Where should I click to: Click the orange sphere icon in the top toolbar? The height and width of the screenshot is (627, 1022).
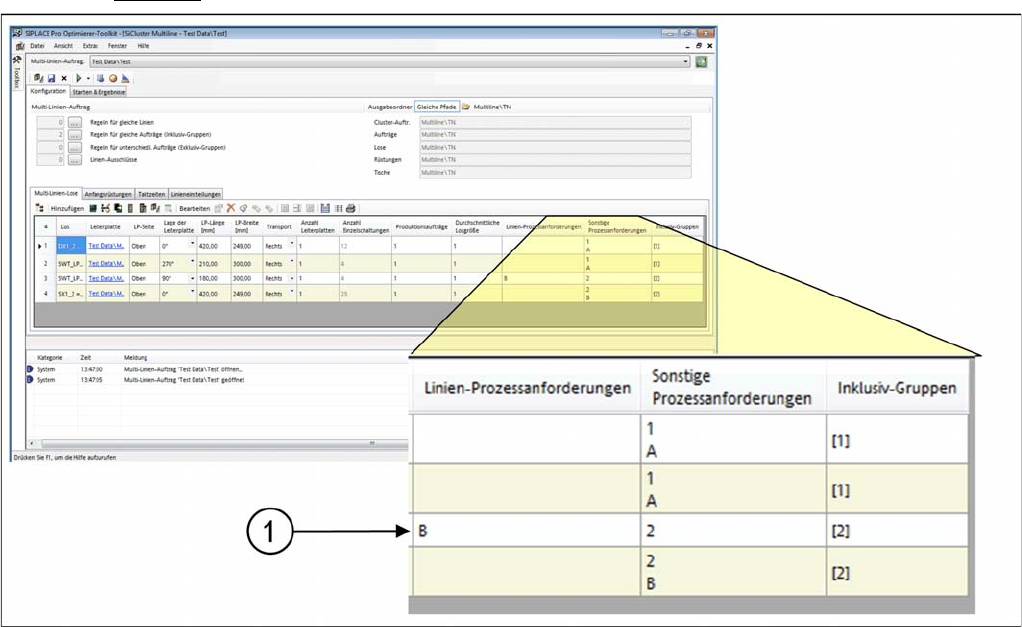[113, 78]
